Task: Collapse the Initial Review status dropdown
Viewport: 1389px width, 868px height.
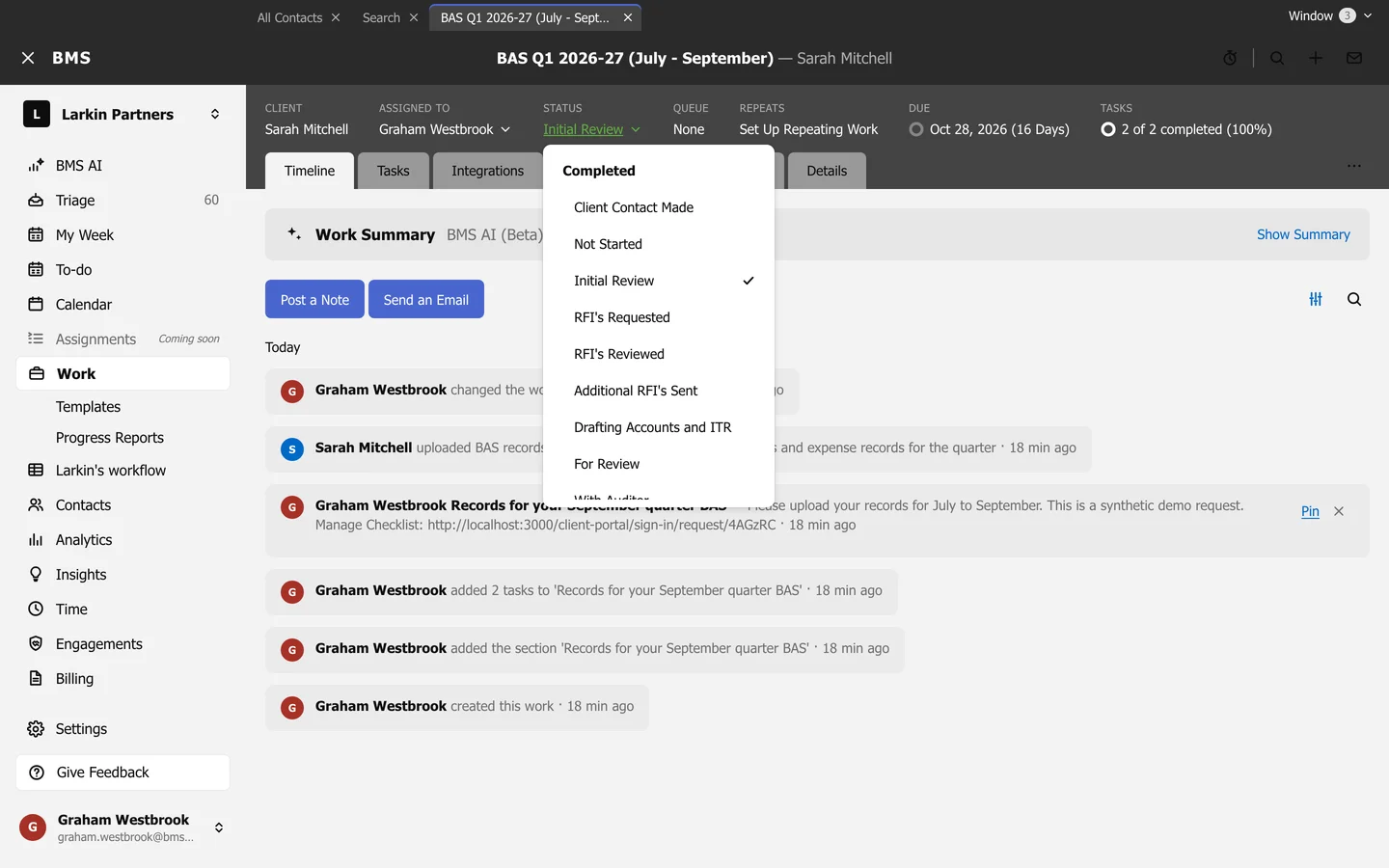Action: pos(591,129)
